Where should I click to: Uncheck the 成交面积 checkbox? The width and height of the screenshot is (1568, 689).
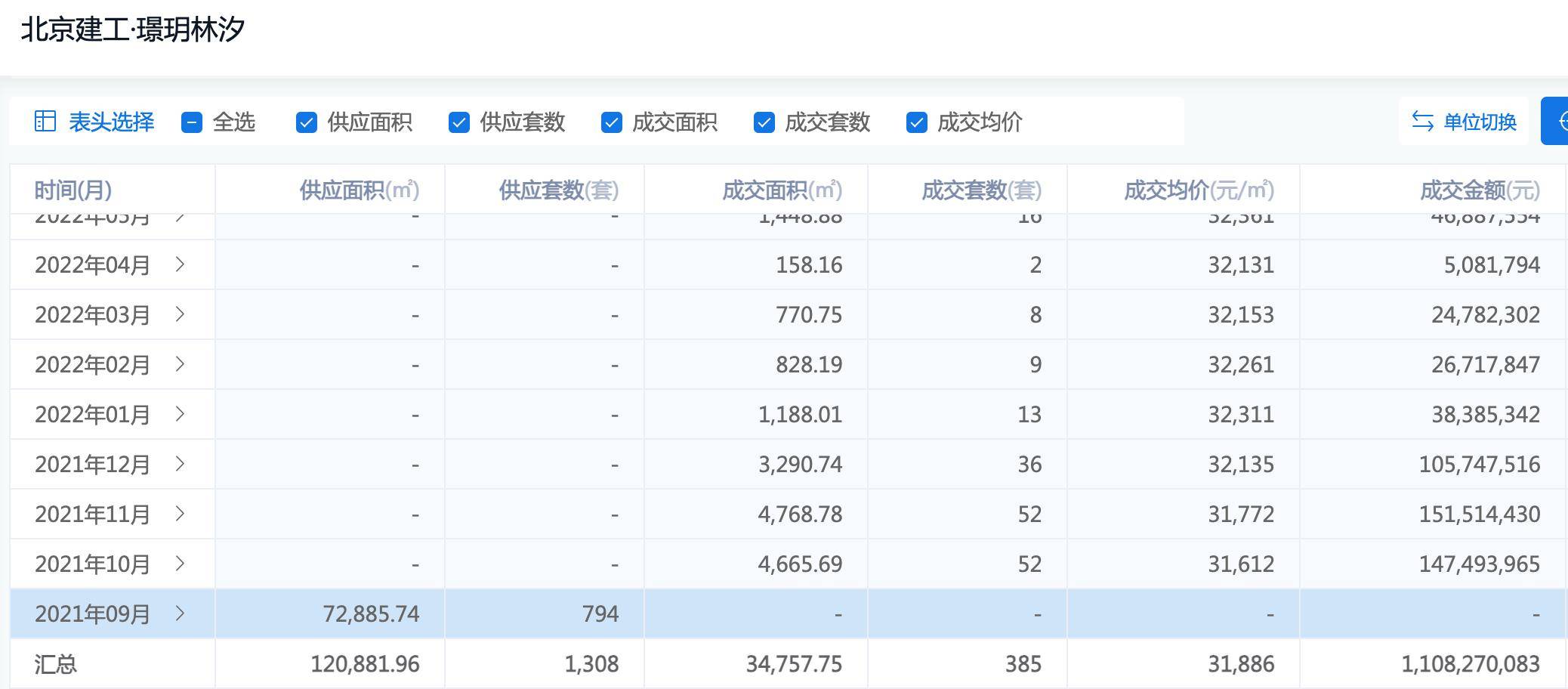tap(612, 122)
